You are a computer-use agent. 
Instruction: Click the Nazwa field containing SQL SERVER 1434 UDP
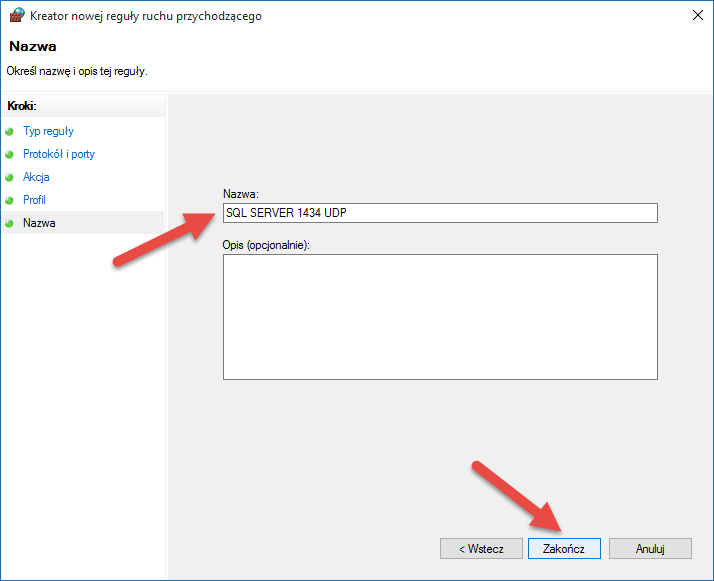[x=440, y=213]
